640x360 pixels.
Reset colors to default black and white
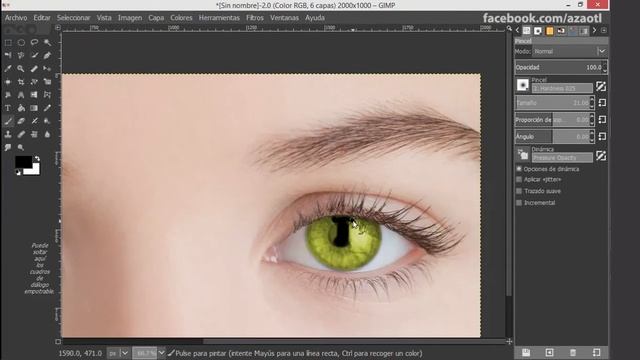pos(18,172)
